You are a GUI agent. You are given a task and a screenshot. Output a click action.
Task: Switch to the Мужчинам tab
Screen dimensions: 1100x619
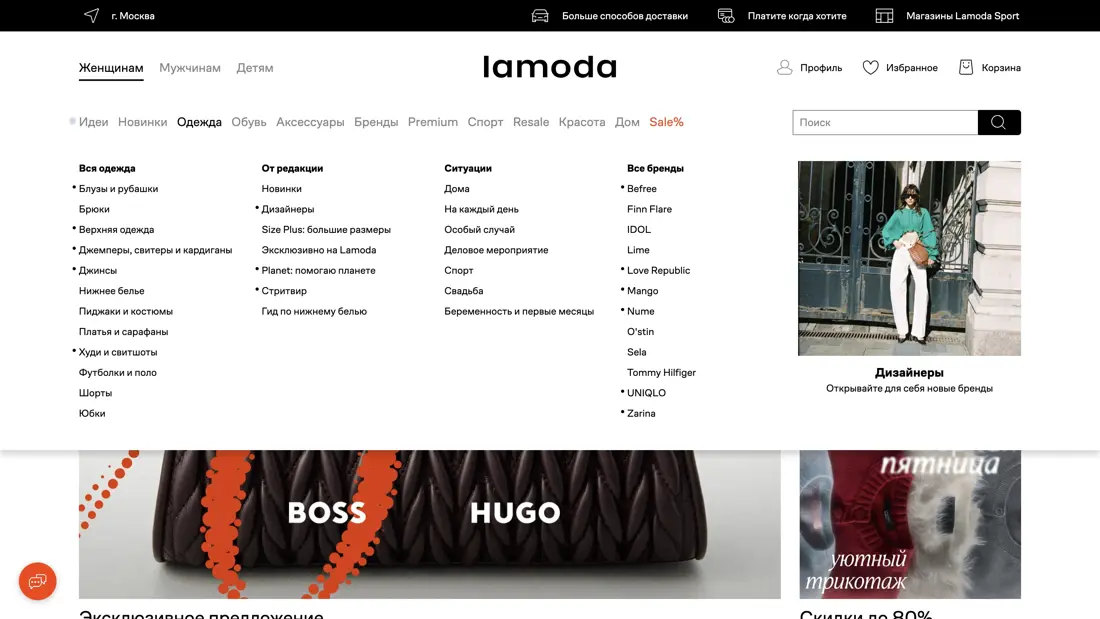tap(192, 67)
